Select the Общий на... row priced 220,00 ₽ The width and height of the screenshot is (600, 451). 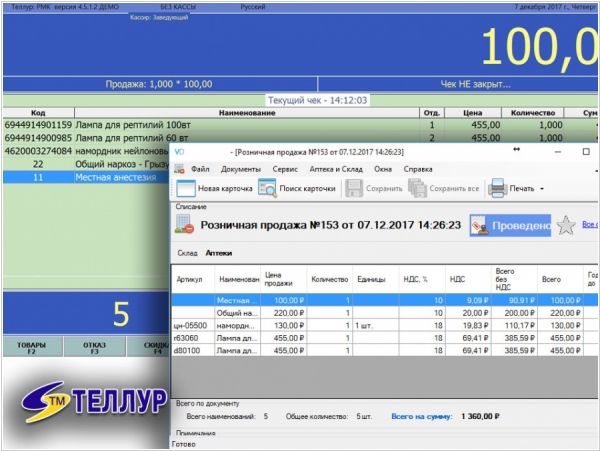pyautogui.click(x=384, y=313)
